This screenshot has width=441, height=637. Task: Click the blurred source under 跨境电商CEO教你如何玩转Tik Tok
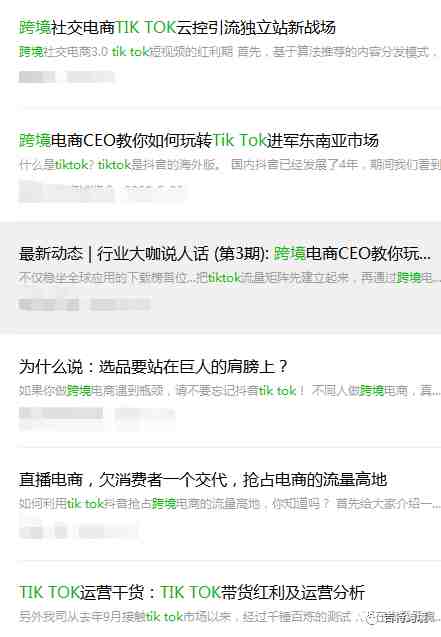coord(102,191)
